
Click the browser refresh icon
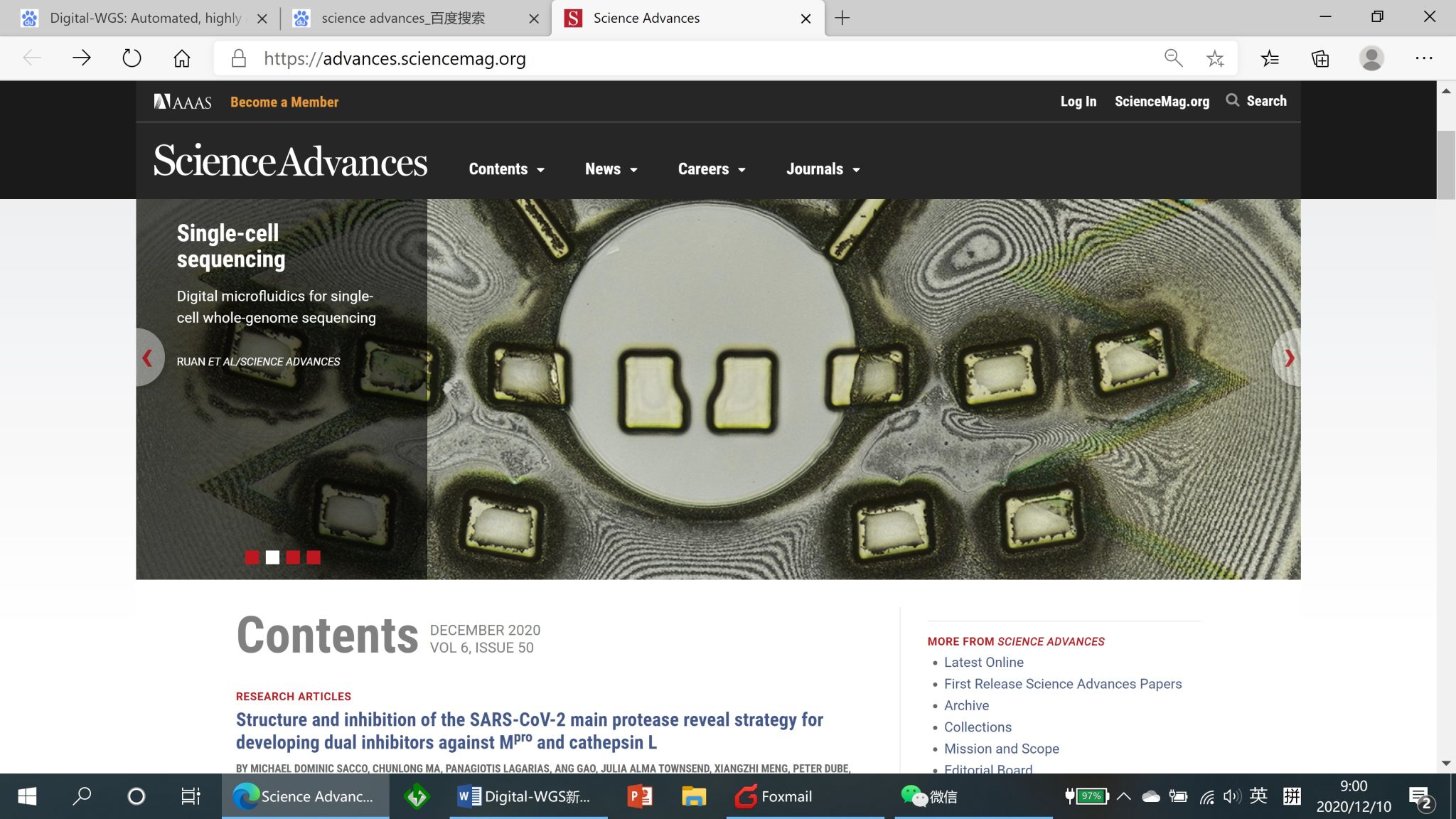coord(132,58)
